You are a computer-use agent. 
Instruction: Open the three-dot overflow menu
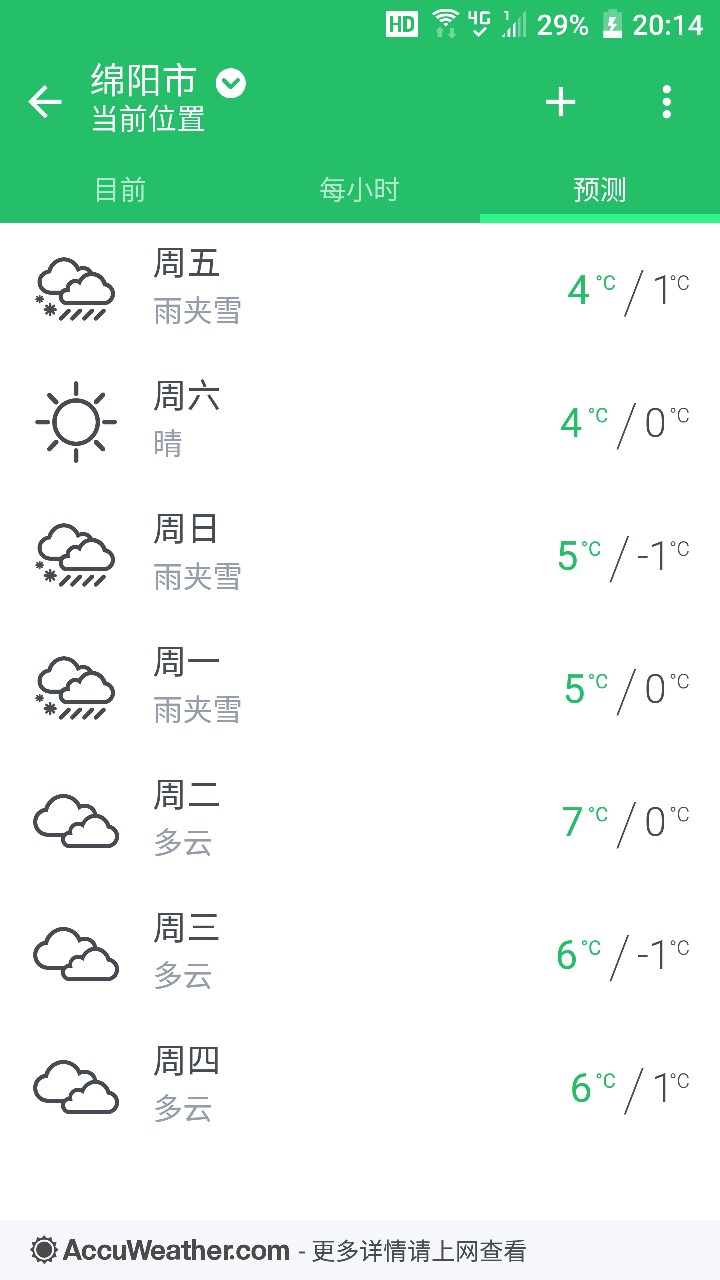tap(666, 101)
